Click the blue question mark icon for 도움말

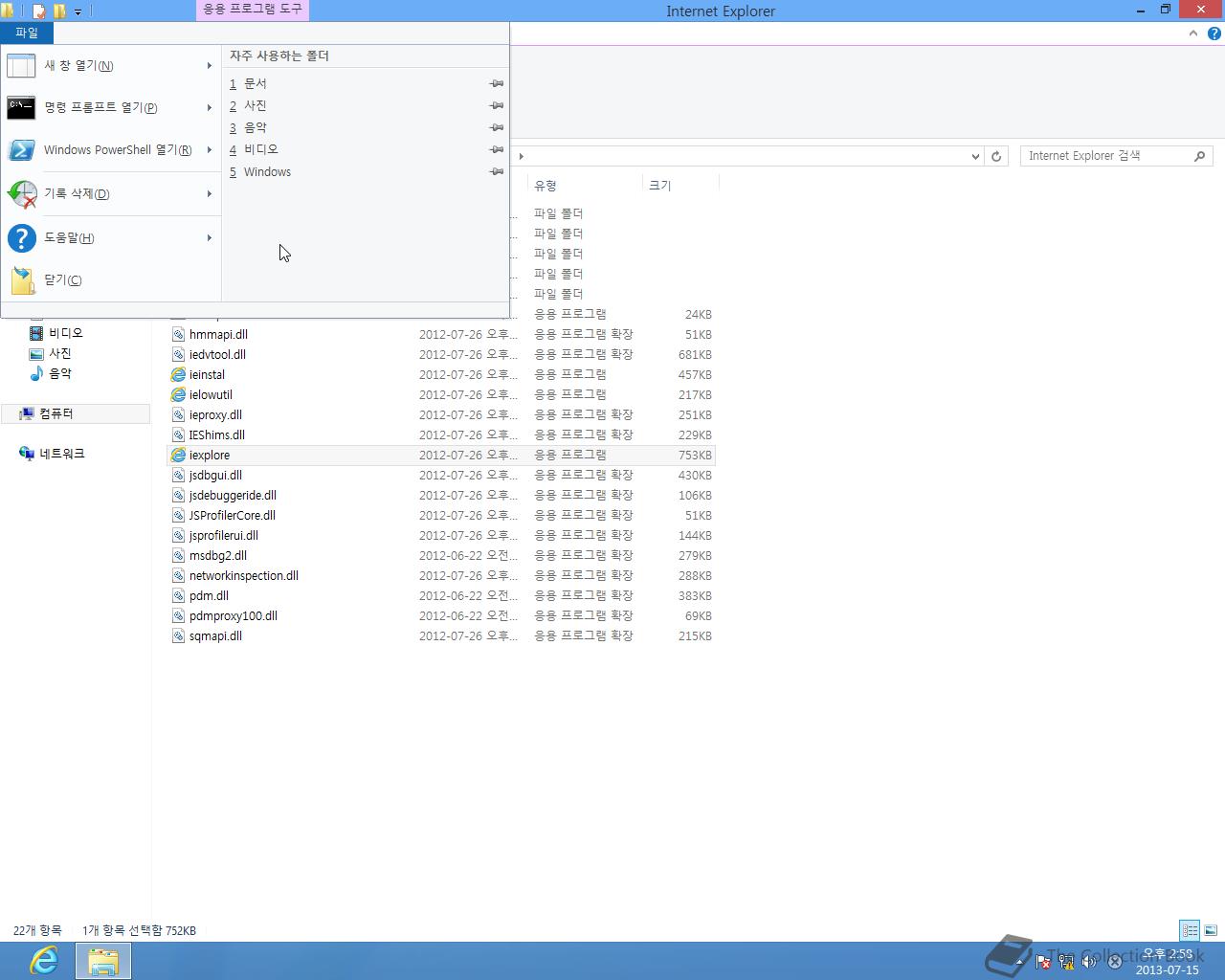pos(21,238)
